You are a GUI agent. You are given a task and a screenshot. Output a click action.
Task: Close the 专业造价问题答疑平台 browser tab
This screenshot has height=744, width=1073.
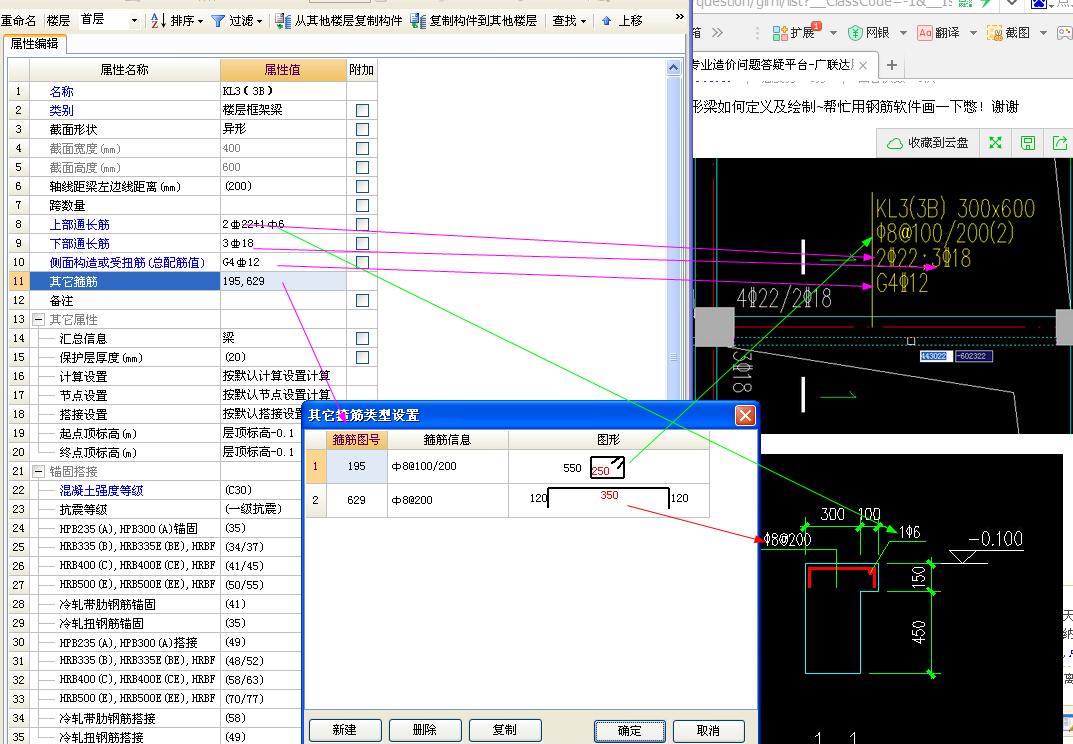pyautogui.click(x=863, y=65)
